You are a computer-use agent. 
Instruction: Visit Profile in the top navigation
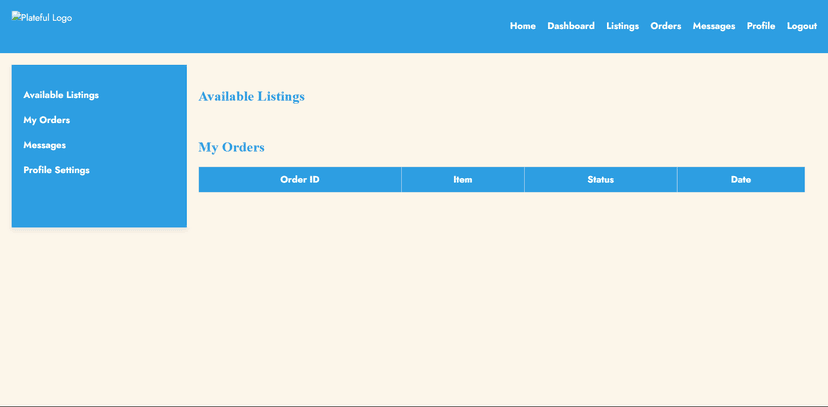coord(760,26)
